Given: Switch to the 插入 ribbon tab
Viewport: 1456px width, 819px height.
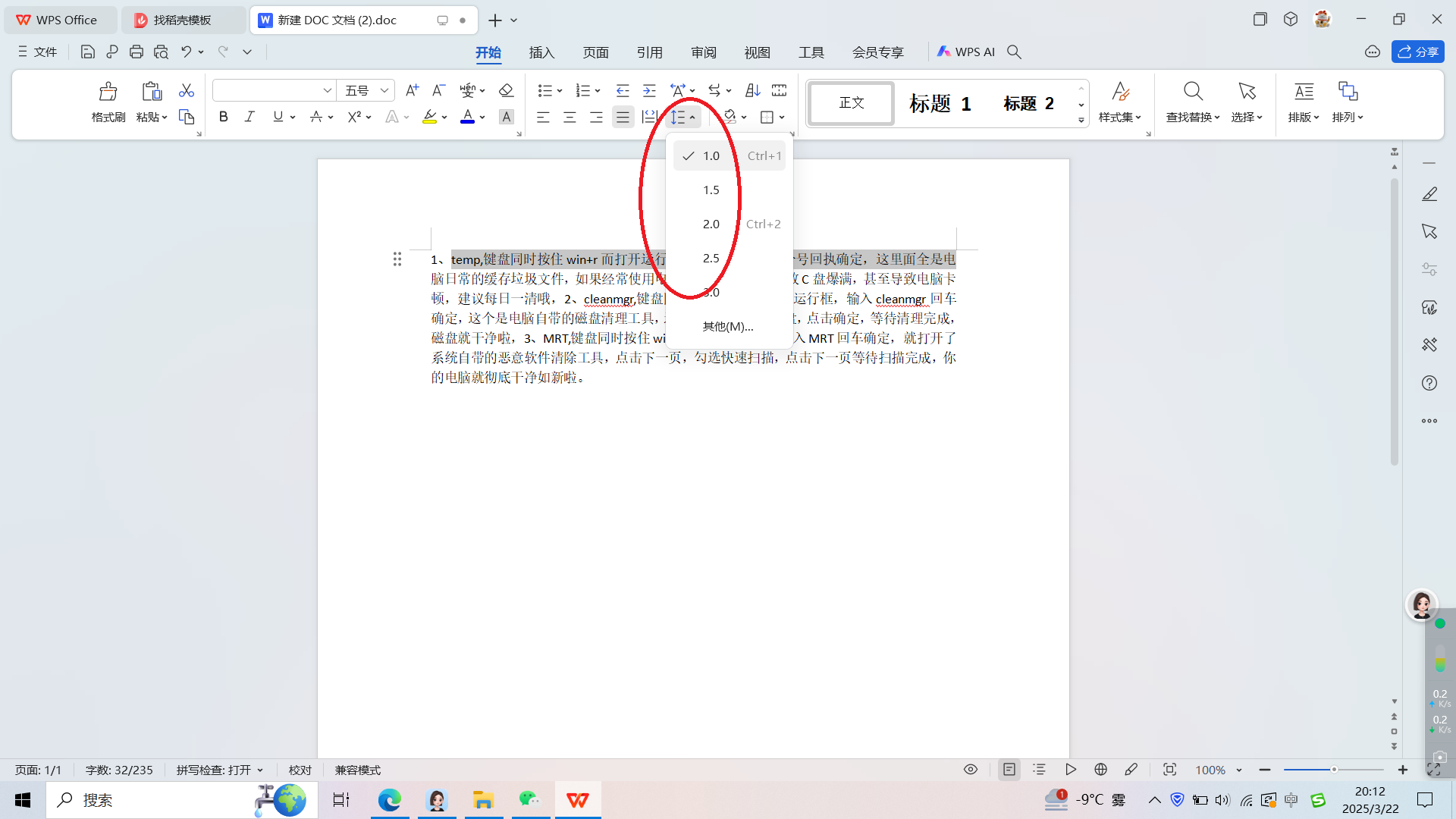Looking at the screenshot, I should [541, 52].
